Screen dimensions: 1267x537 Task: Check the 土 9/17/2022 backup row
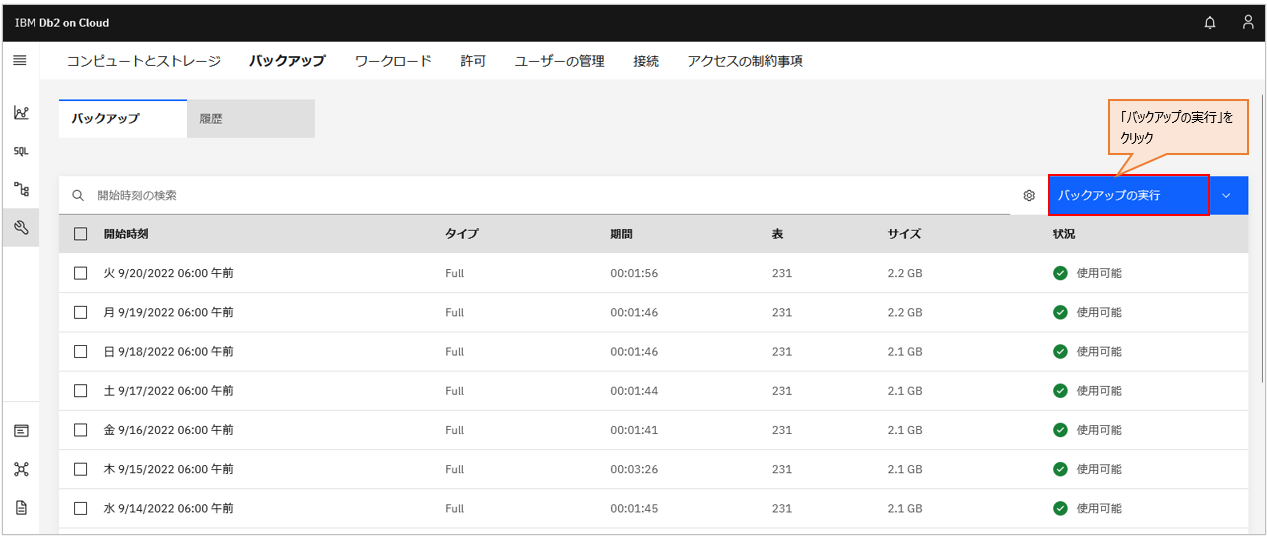(81, 391)
